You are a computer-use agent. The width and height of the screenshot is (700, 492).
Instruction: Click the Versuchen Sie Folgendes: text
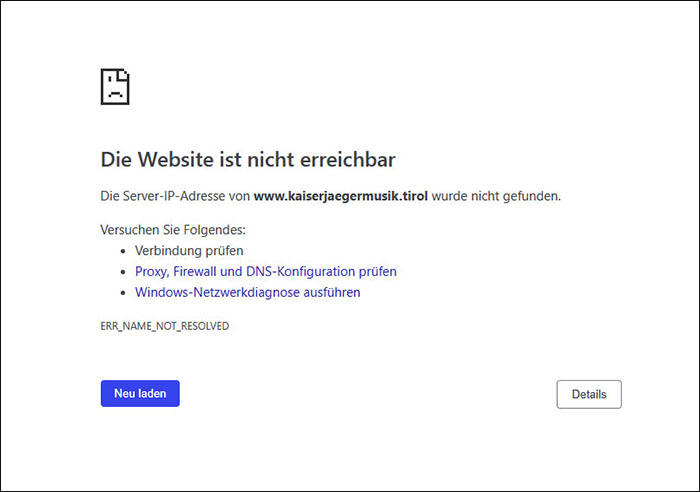pyautogui.click(x=173, y=230)
